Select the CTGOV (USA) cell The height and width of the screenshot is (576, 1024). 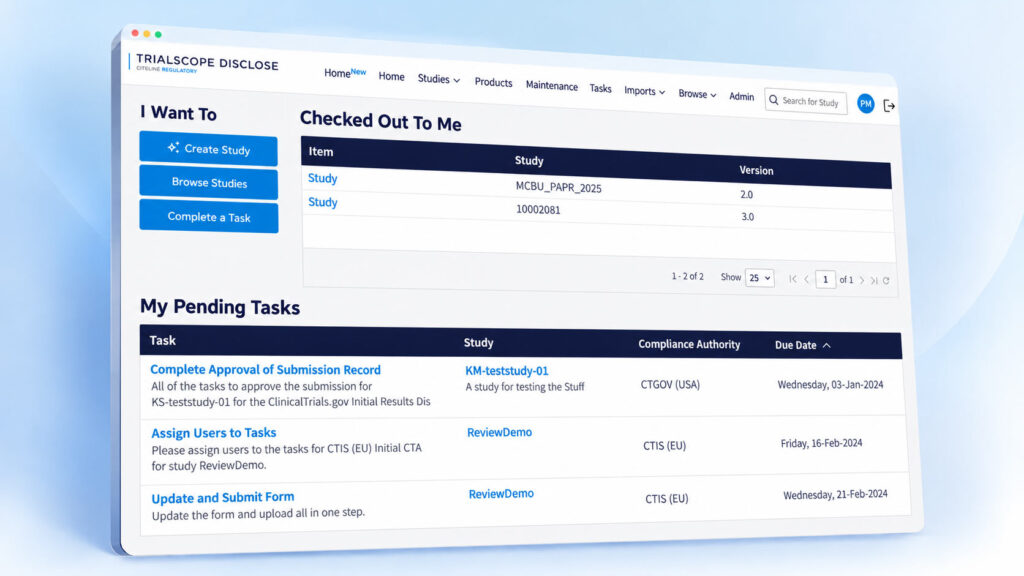[670, 385]
